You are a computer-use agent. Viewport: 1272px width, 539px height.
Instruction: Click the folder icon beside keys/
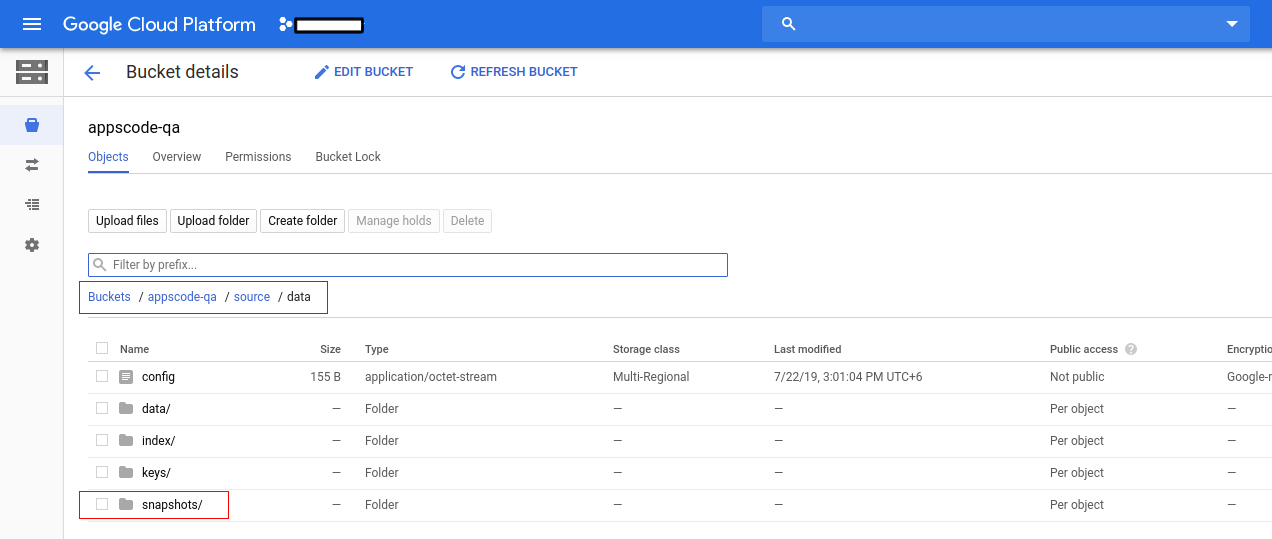coord(126,472)
